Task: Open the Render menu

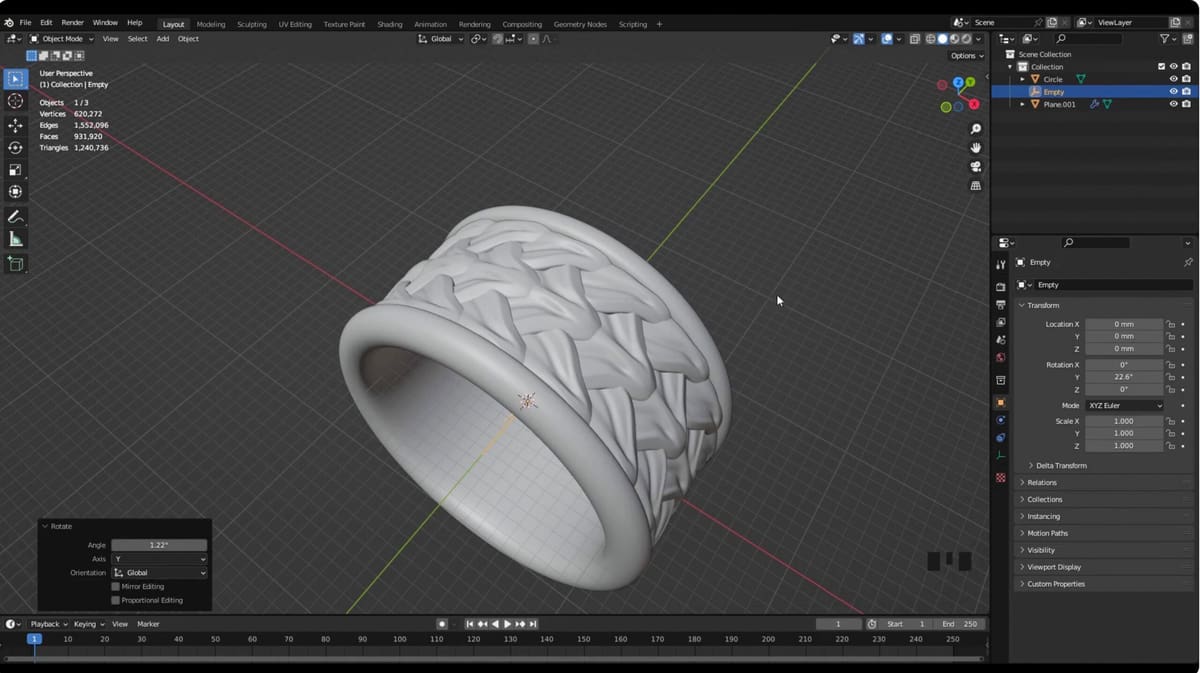Action: 73,22
